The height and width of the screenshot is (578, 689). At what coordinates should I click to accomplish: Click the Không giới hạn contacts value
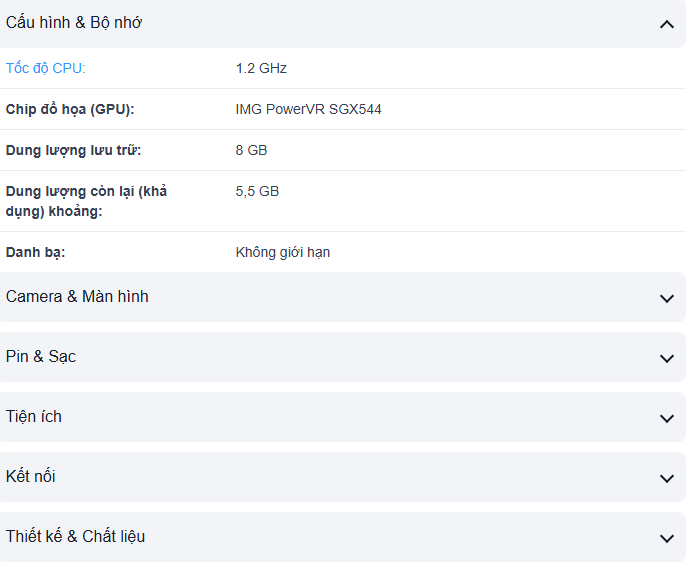(x=283, y=252)
